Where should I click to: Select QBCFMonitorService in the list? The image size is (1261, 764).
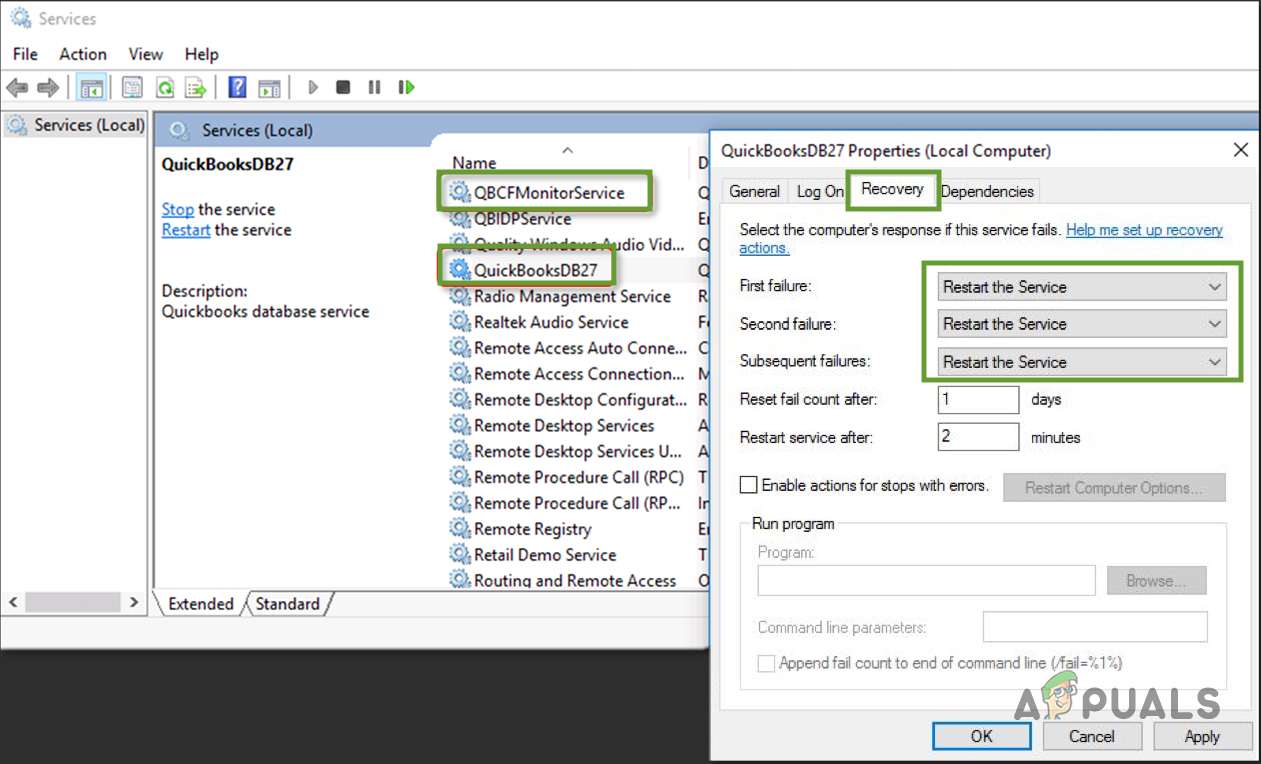pos(549,193)
